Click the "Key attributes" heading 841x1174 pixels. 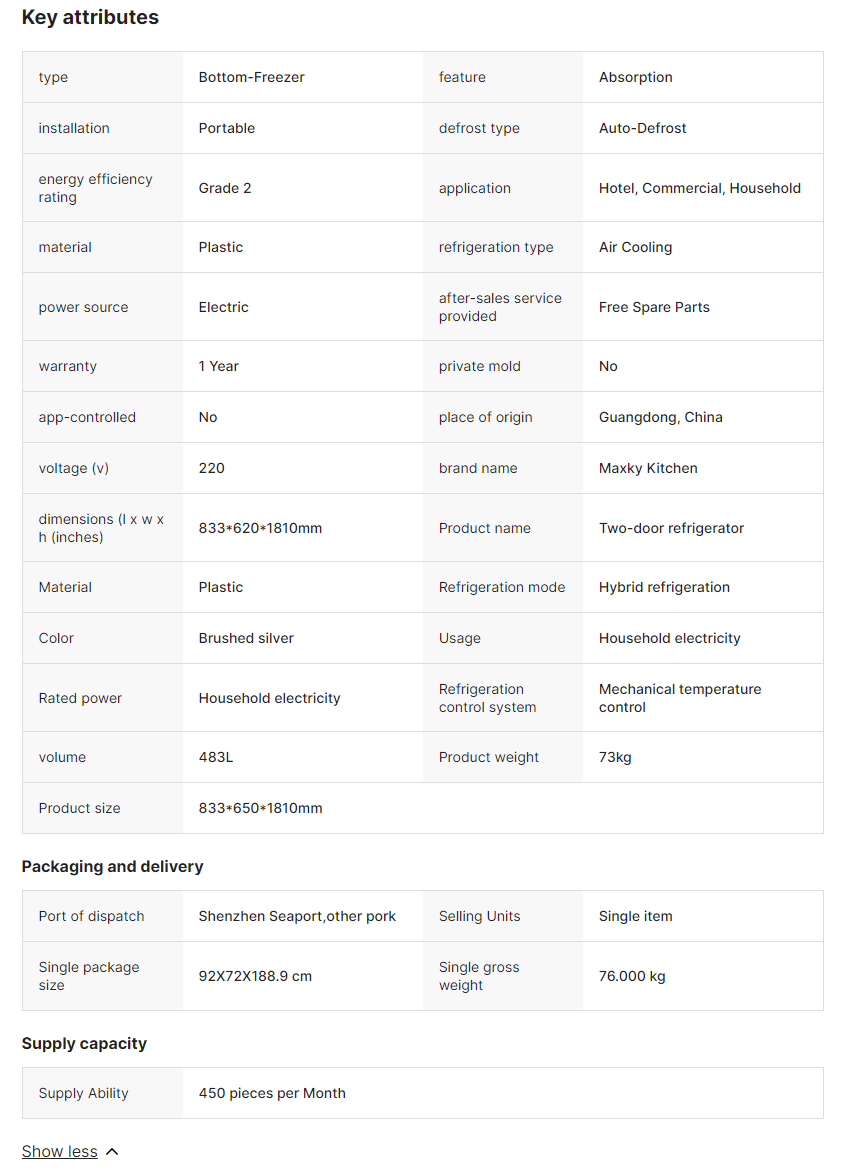[x=90, y=17]
